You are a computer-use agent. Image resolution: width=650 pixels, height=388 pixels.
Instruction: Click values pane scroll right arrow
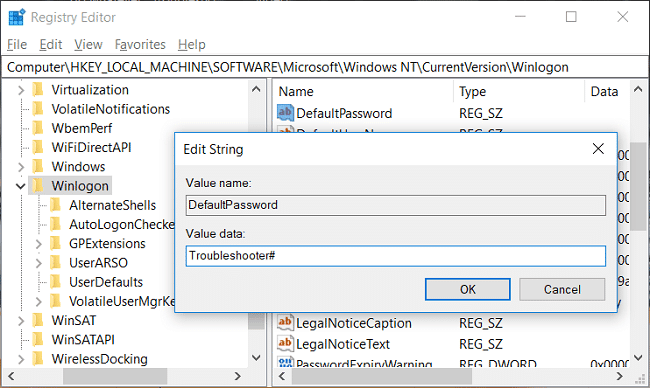coord(620,376)
